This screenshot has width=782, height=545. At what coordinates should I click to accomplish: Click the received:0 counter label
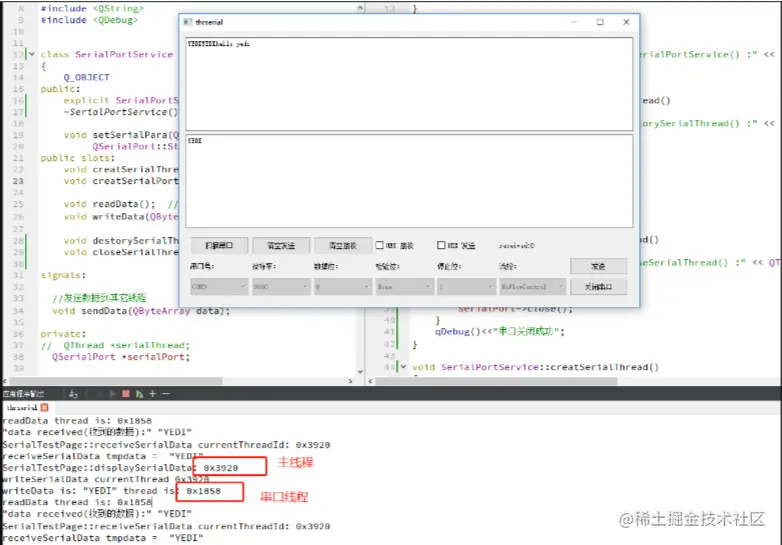[x=516, y=245]
